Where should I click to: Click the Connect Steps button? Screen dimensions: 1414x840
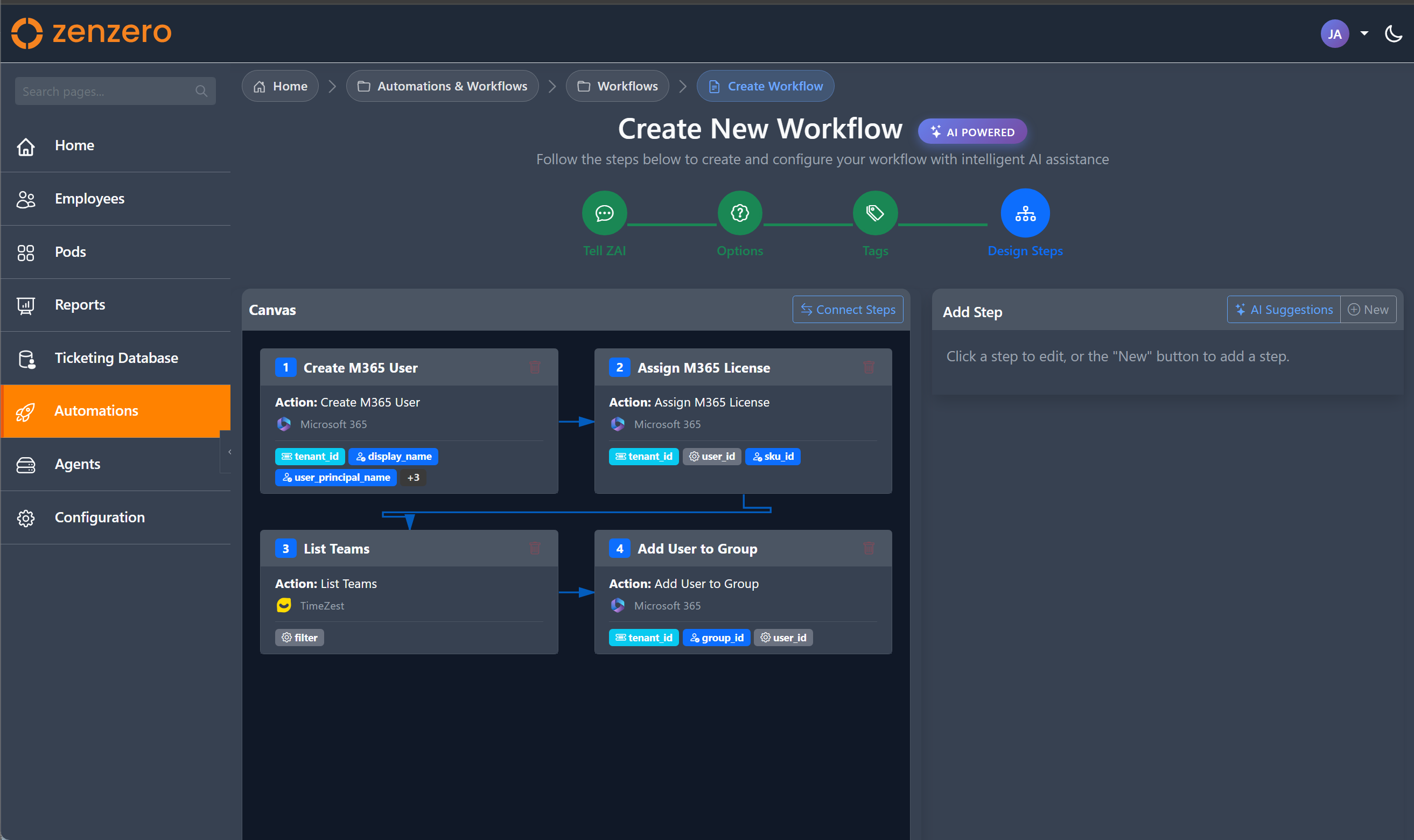848,310
